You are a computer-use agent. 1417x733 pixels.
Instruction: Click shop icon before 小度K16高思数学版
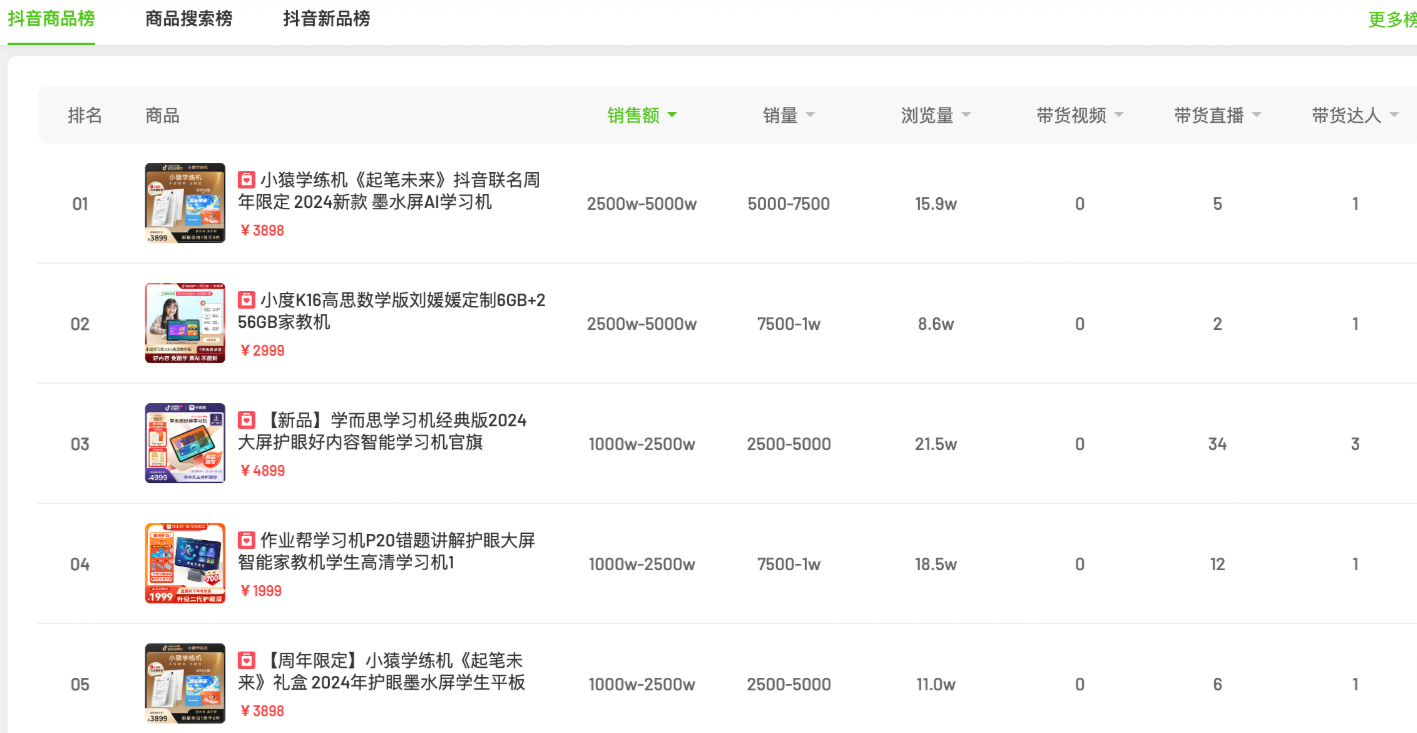click(x=247, y=300)
